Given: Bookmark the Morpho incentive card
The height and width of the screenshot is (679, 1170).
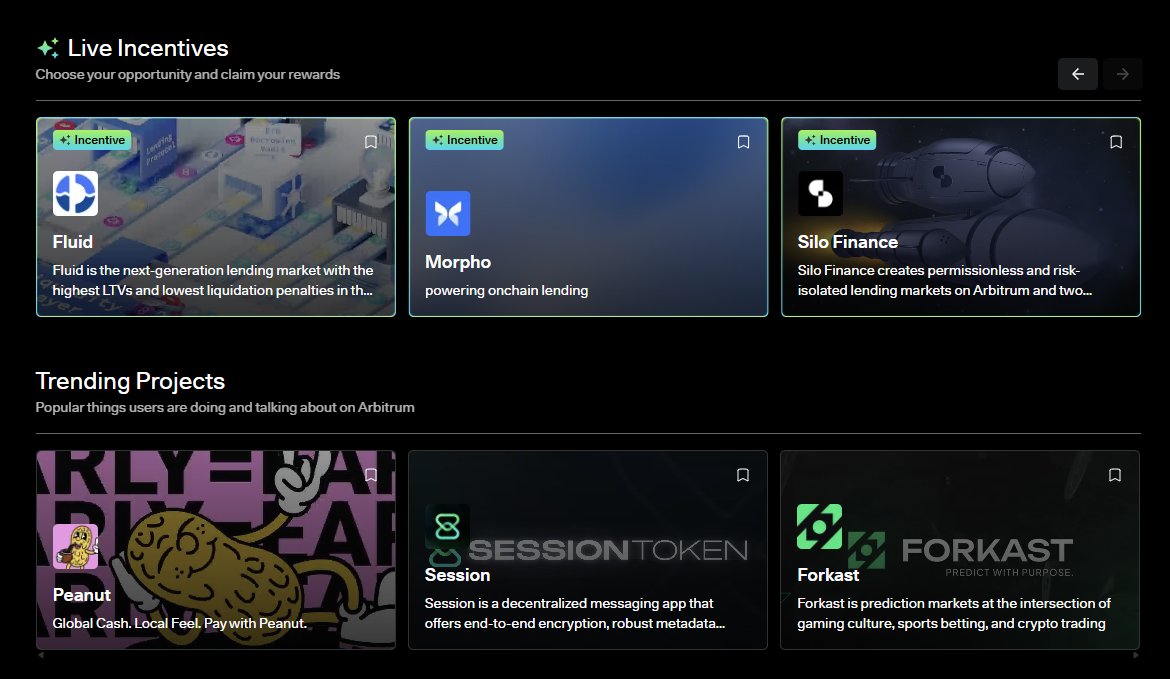Looking at the screenshot, I should [x=743, y=142].
